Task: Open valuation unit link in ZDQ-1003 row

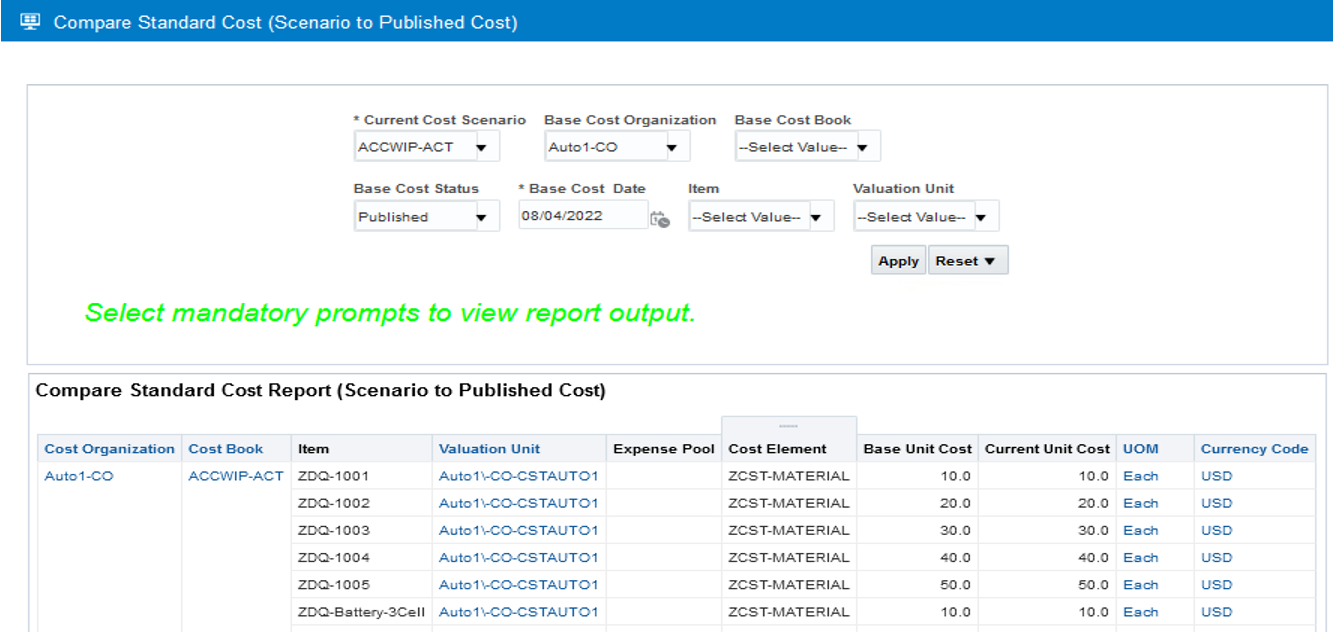Action: click(518, 530)
